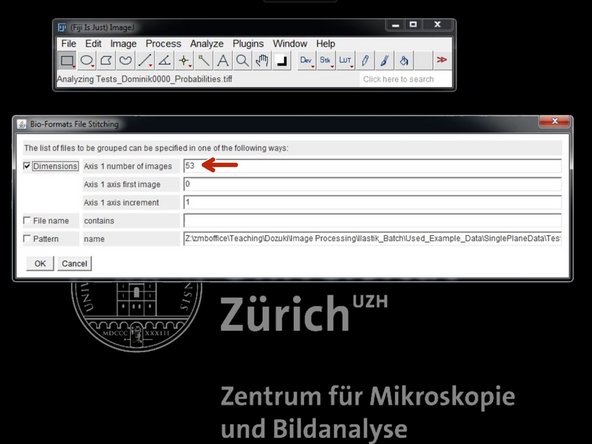592x444 pixels.
Task: Click the 'contains' label
Action: [x=99, y=221]
